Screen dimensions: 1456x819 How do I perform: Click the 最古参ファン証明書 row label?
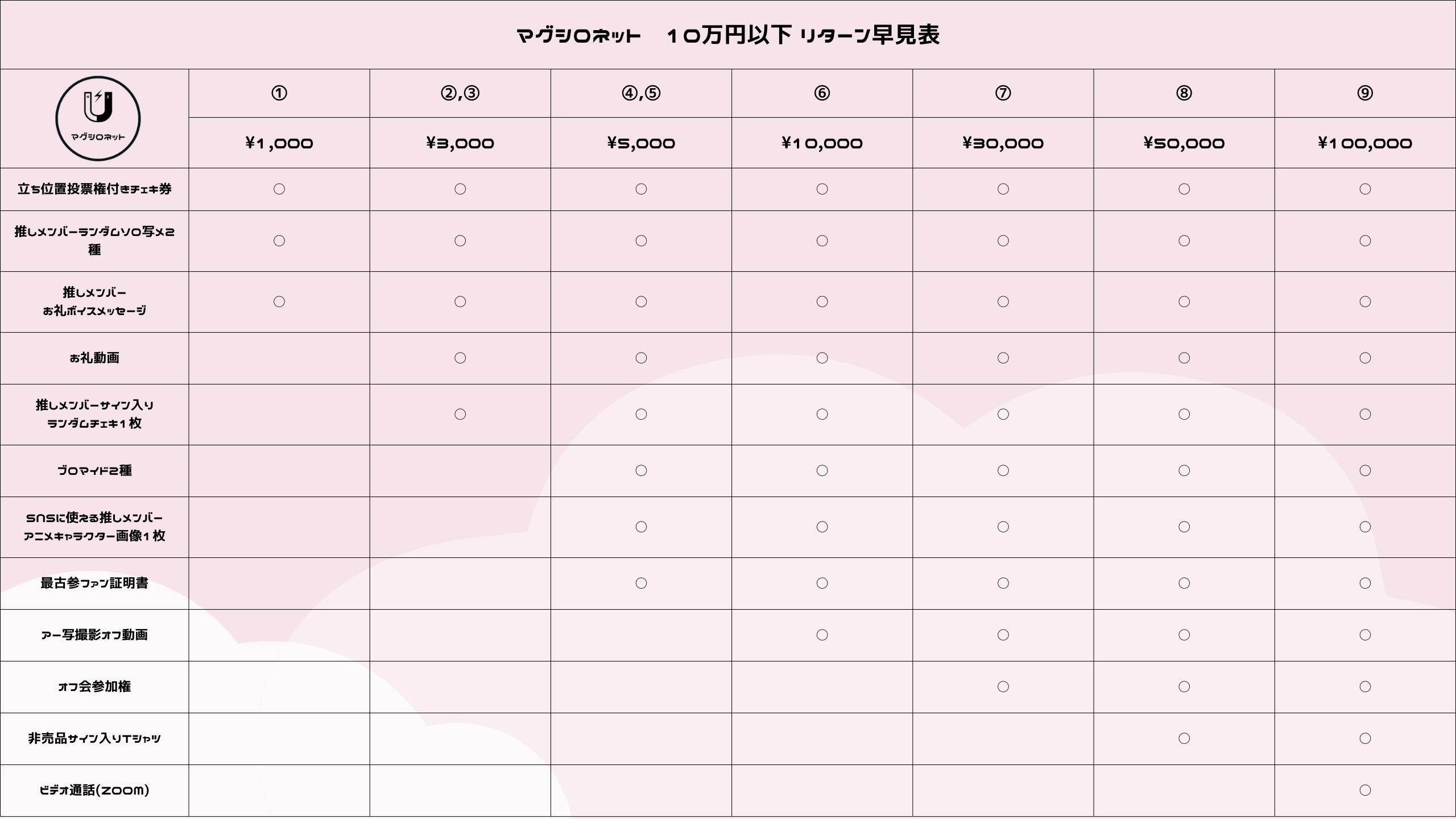94,583
